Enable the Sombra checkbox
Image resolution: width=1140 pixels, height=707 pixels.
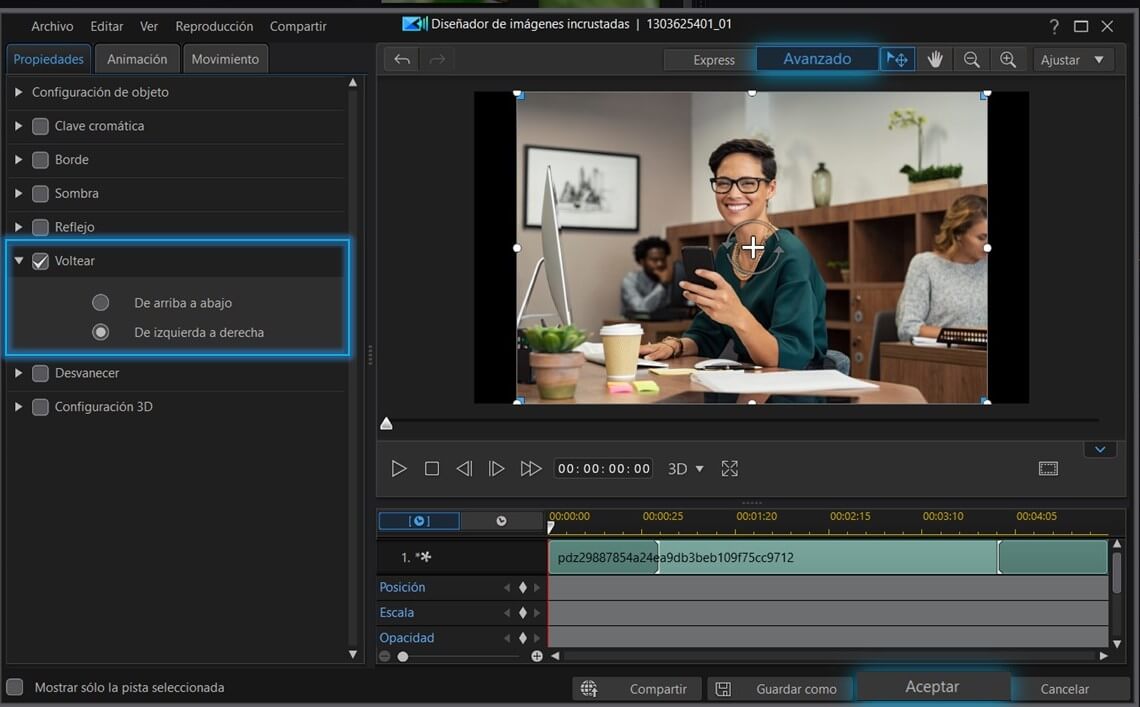point(40,193)
